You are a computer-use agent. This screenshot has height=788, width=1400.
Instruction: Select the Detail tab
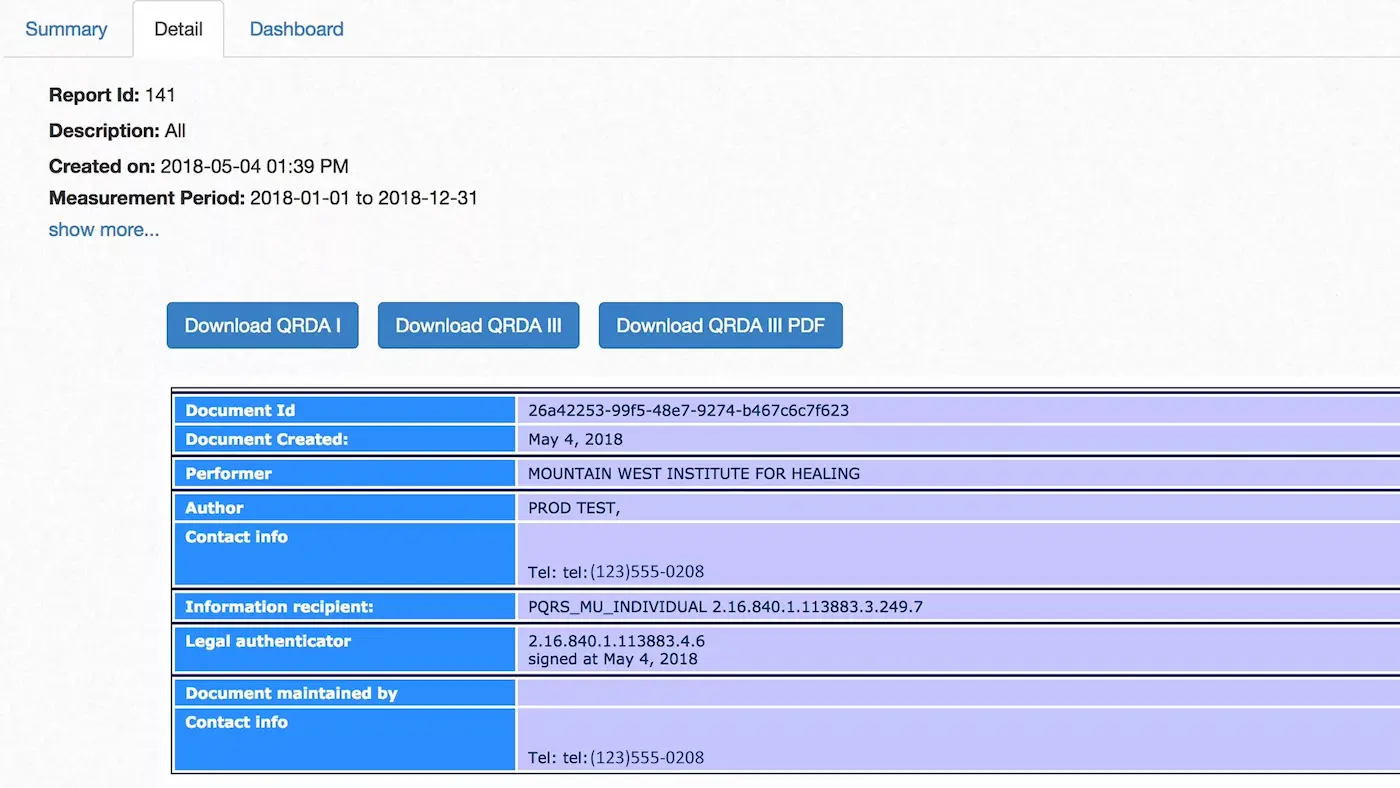point(178,29)
